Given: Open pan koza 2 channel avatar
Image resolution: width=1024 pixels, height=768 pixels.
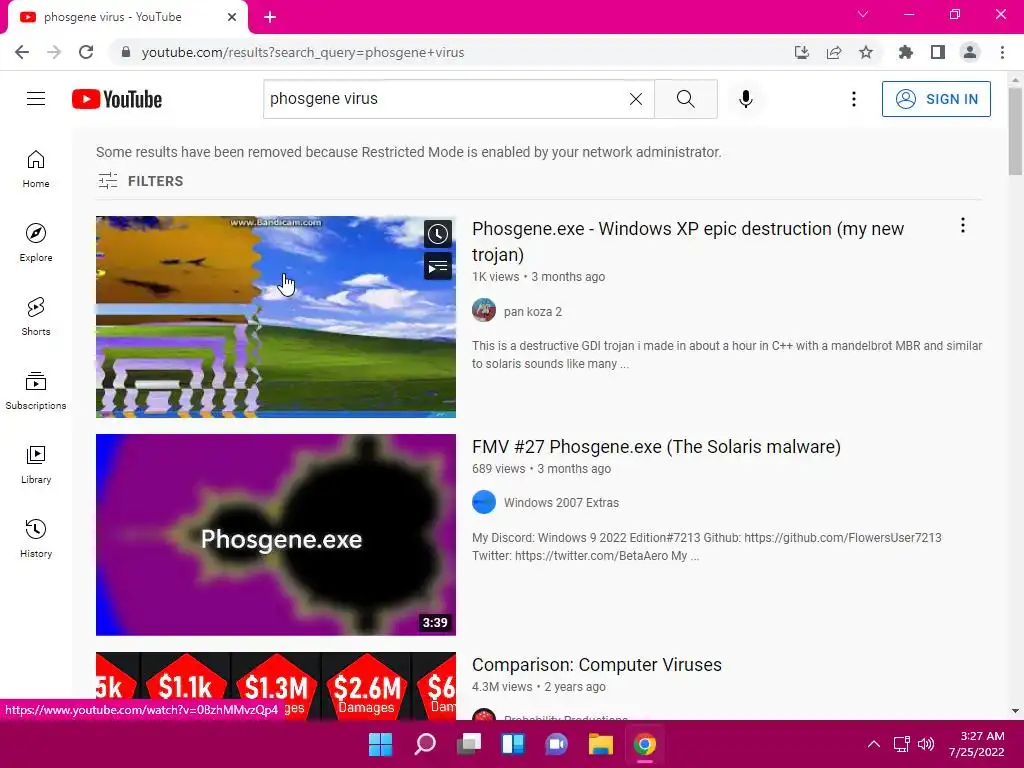Looking at the screenshot, I should click(x=484, y=310).
